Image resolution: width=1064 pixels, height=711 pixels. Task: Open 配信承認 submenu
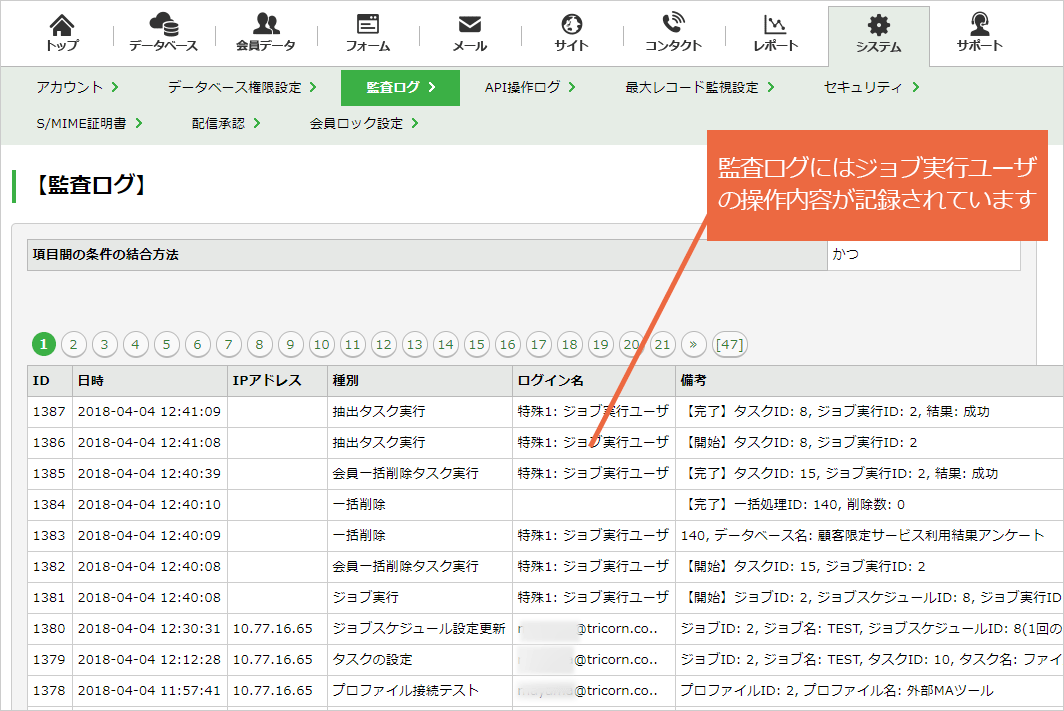tap(226, 123)
